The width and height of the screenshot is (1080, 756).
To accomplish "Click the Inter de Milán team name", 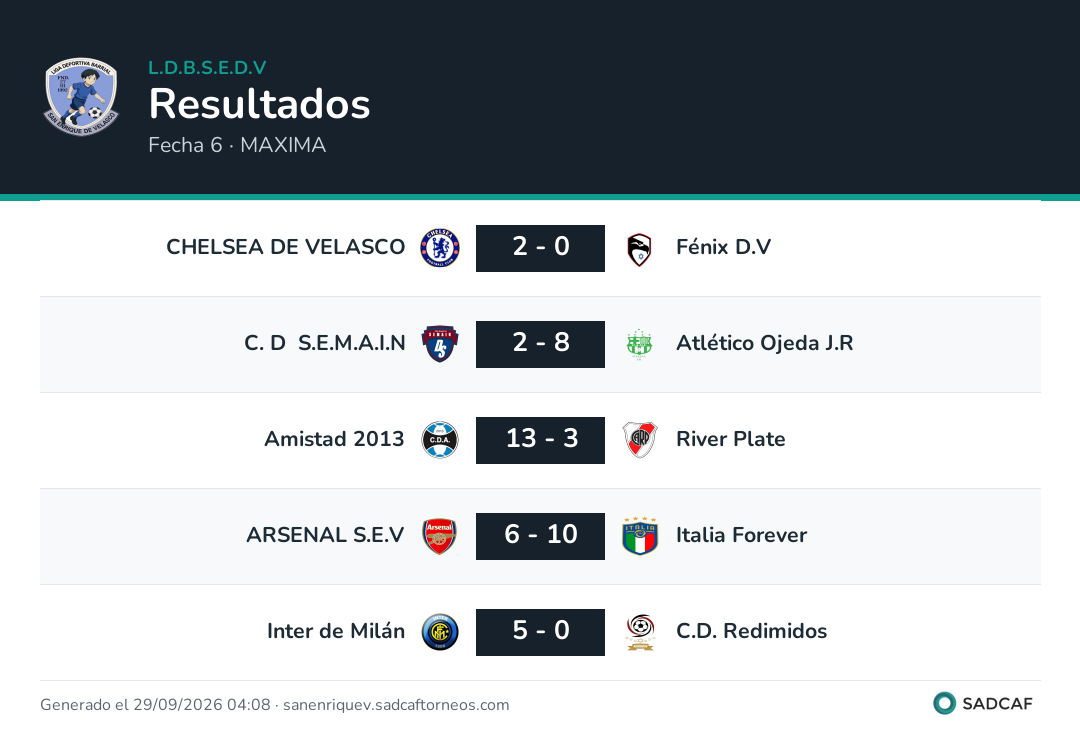I will pyautogui.click(x=336, y=631).
